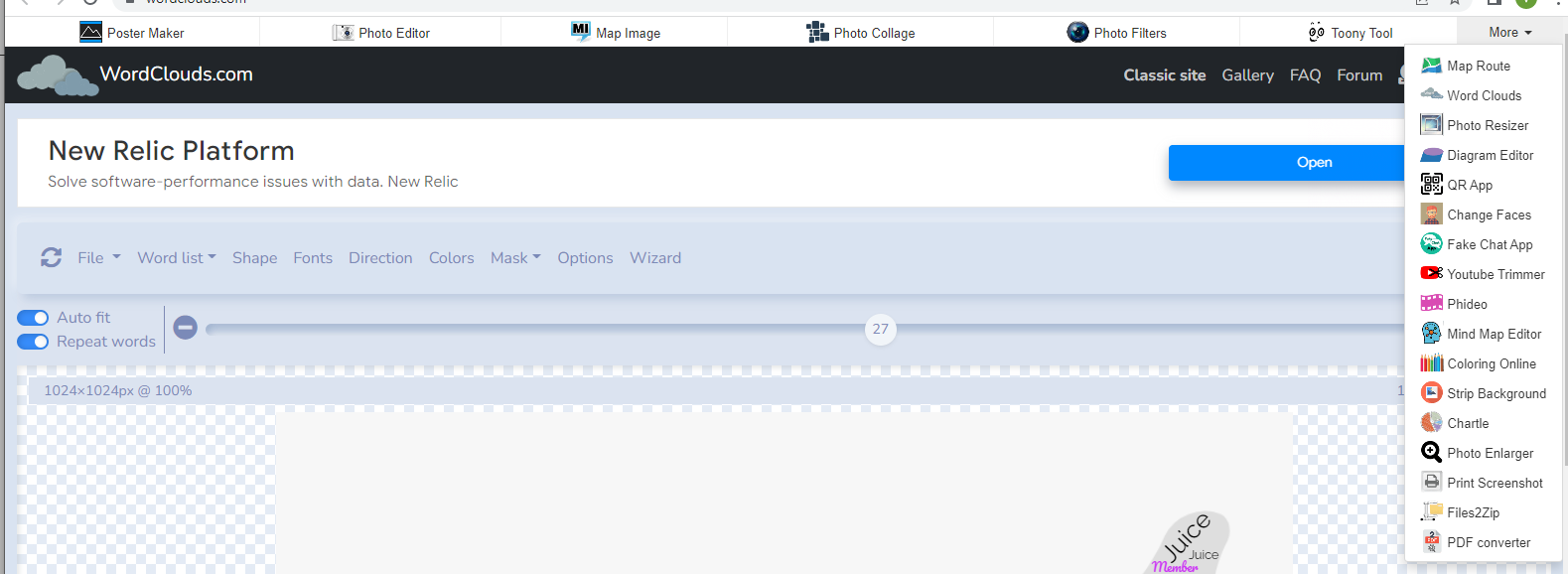Click the Strip Background icon
The height and width of the screenshot is (574, 1568).
1431,392
